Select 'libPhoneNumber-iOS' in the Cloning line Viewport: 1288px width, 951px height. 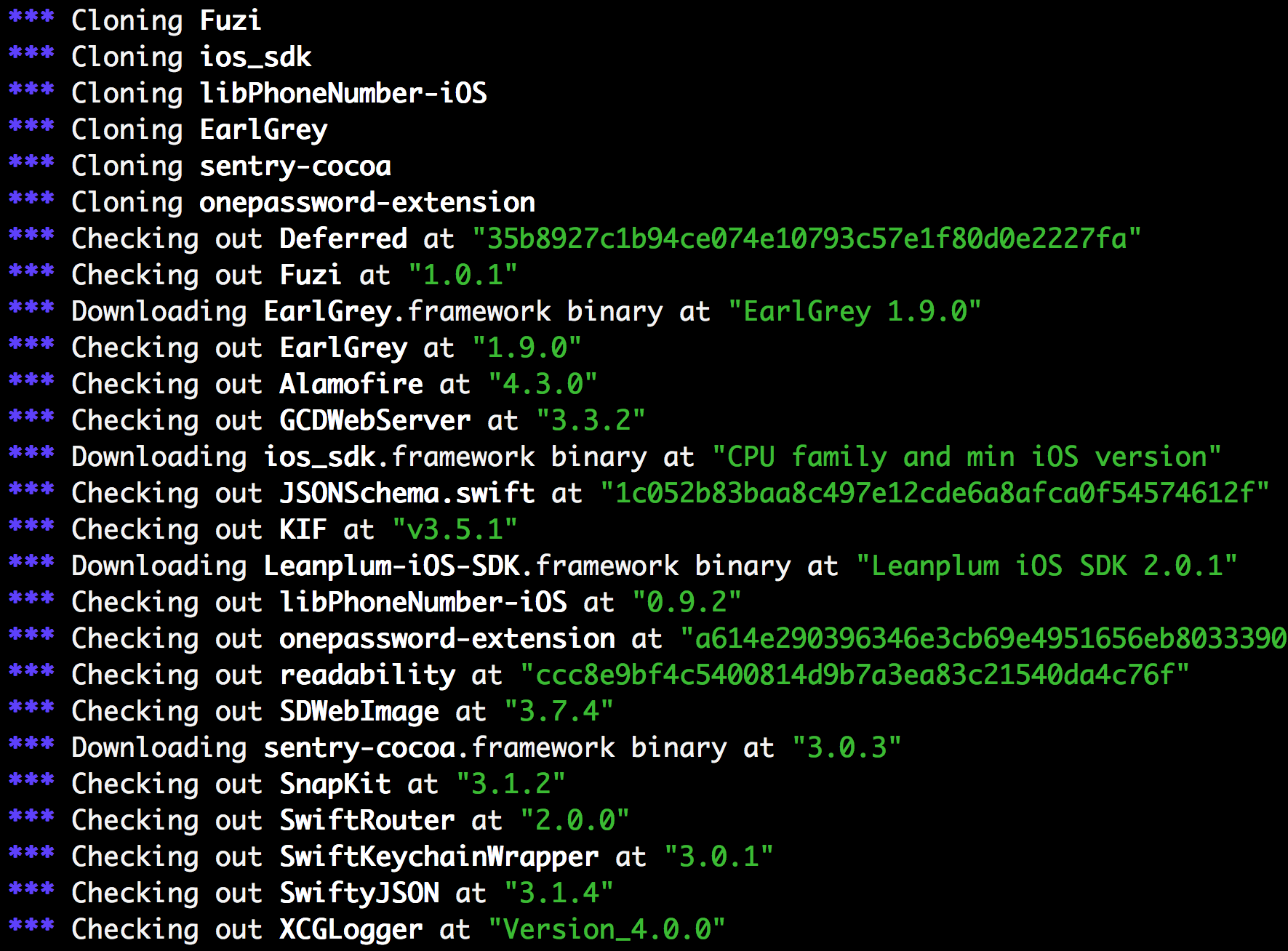[x=343, y=93]
